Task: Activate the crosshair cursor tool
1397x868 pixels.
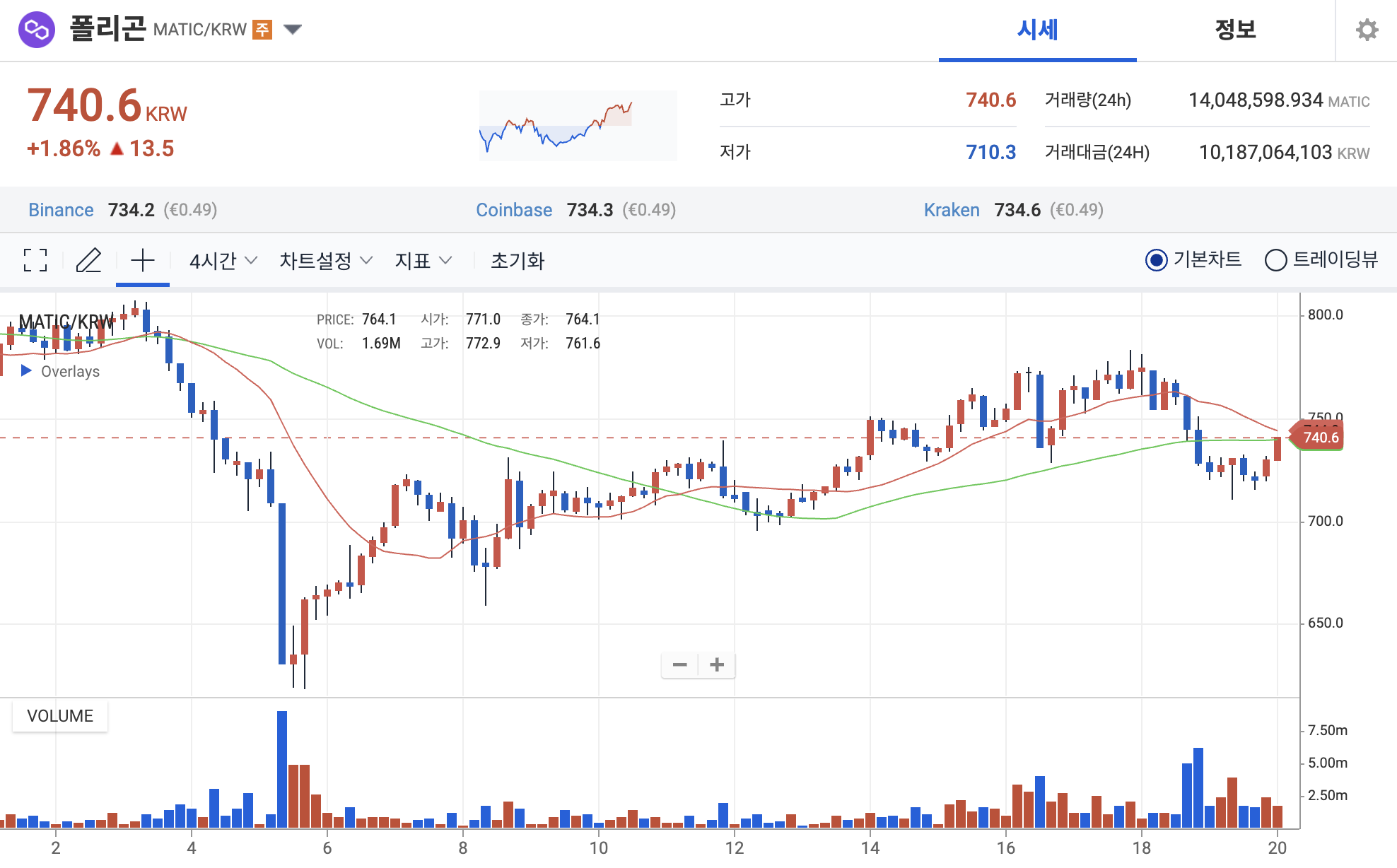Action: tap(143, 261)
